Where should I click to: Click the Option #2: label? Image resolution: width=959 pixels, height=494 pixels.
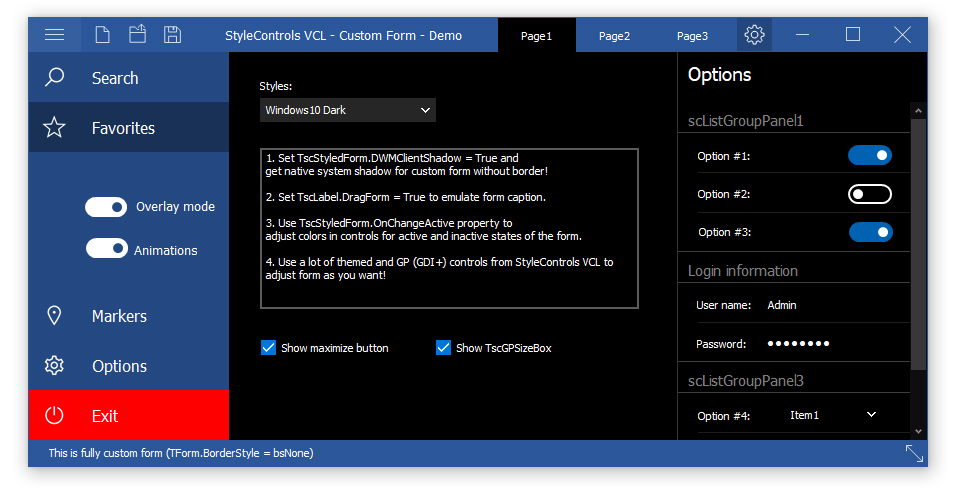[x=724, y=194]
